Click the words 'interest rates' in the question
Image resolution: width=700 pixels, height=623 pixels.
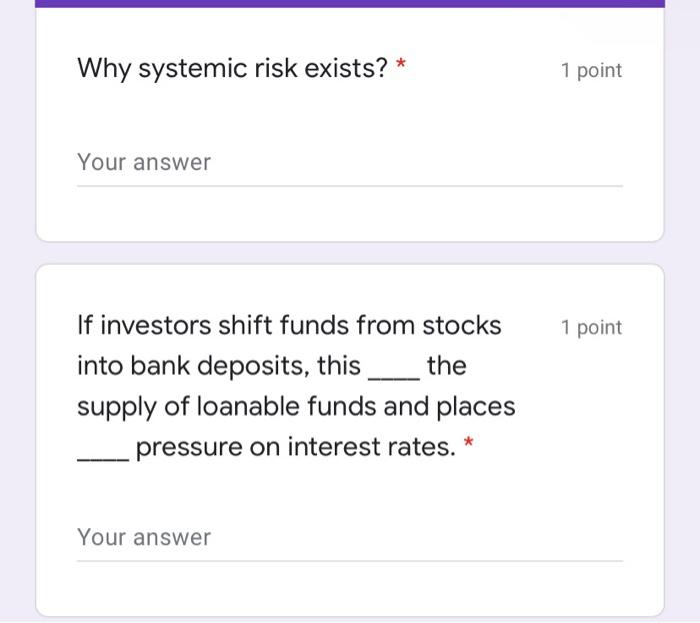click(371, 447)
